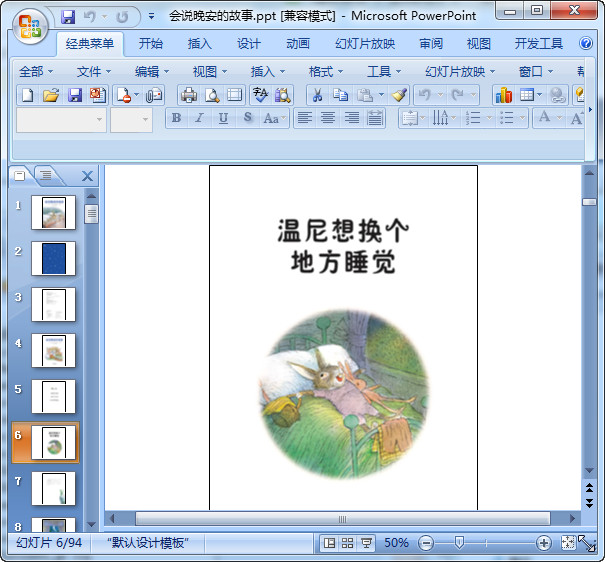This screenshot has width=605, height=562.
Task: Click the Insert table icon
Action: click(x=527, y=95)
